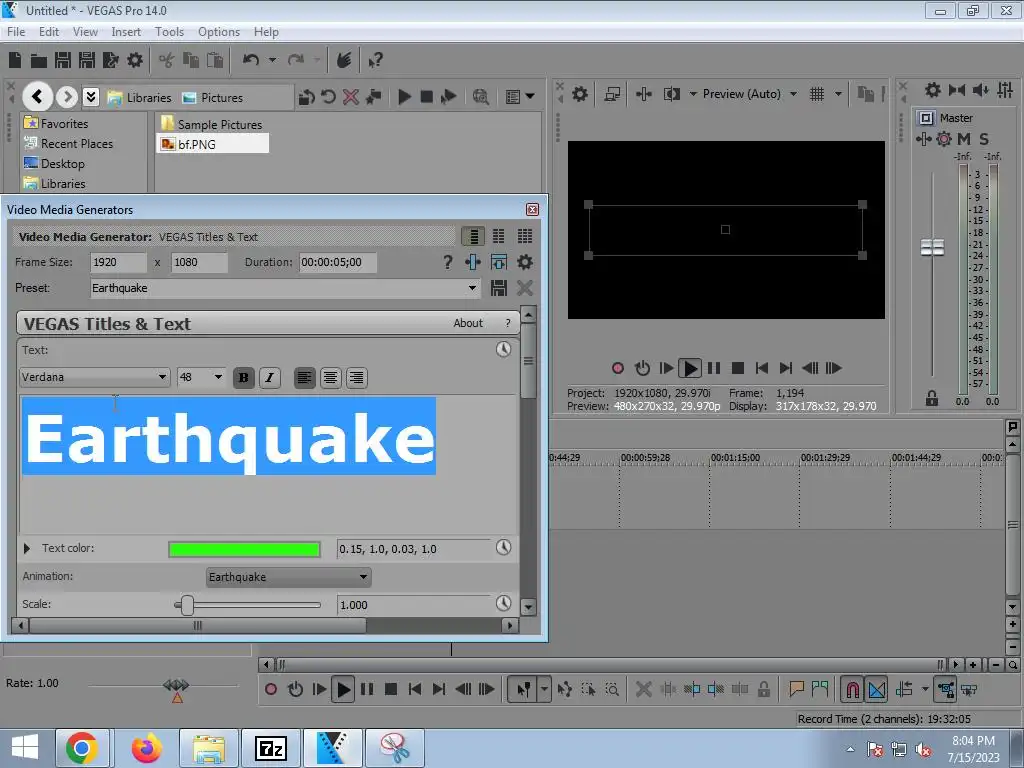Click the Scale slider handle
Screen dimensions: 1024x768
tap(187, 605)
